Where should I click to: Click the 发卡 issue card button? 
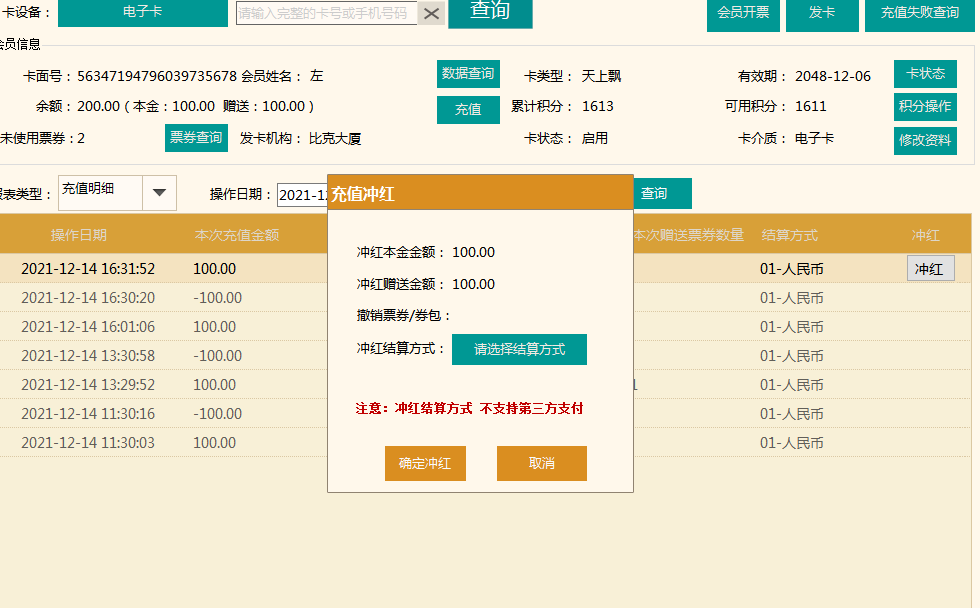(822, 13)
